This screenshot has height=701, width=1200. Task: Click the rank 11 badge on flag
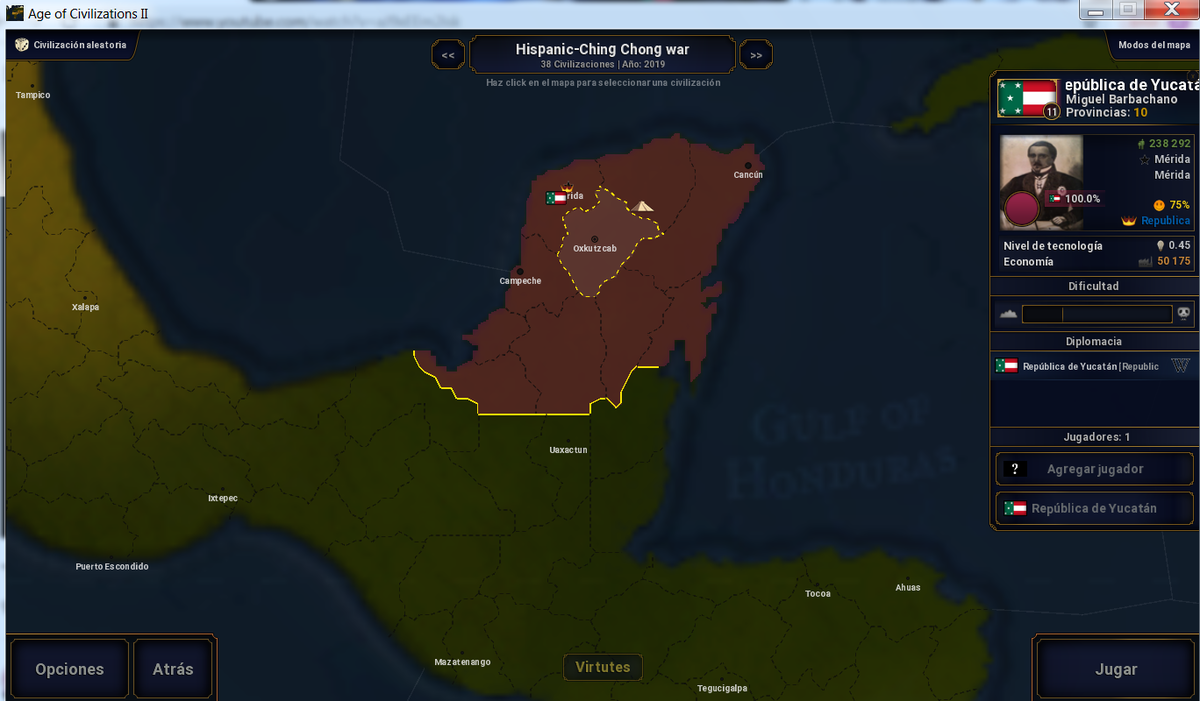[1051, 112]
